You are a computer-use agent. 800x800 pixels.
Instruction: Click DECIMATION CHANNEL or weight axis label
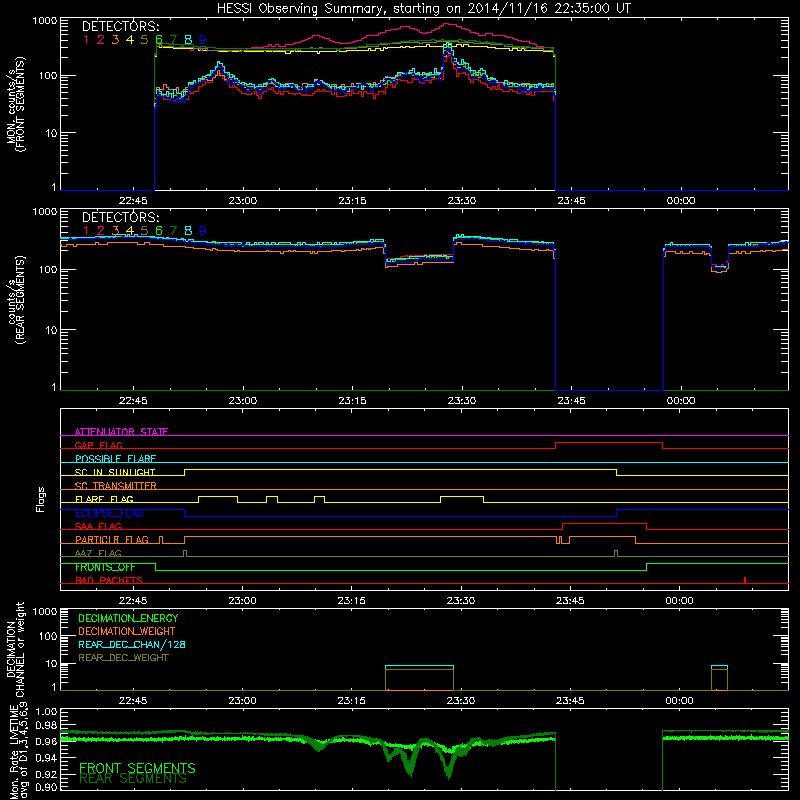tap(15, 649)
